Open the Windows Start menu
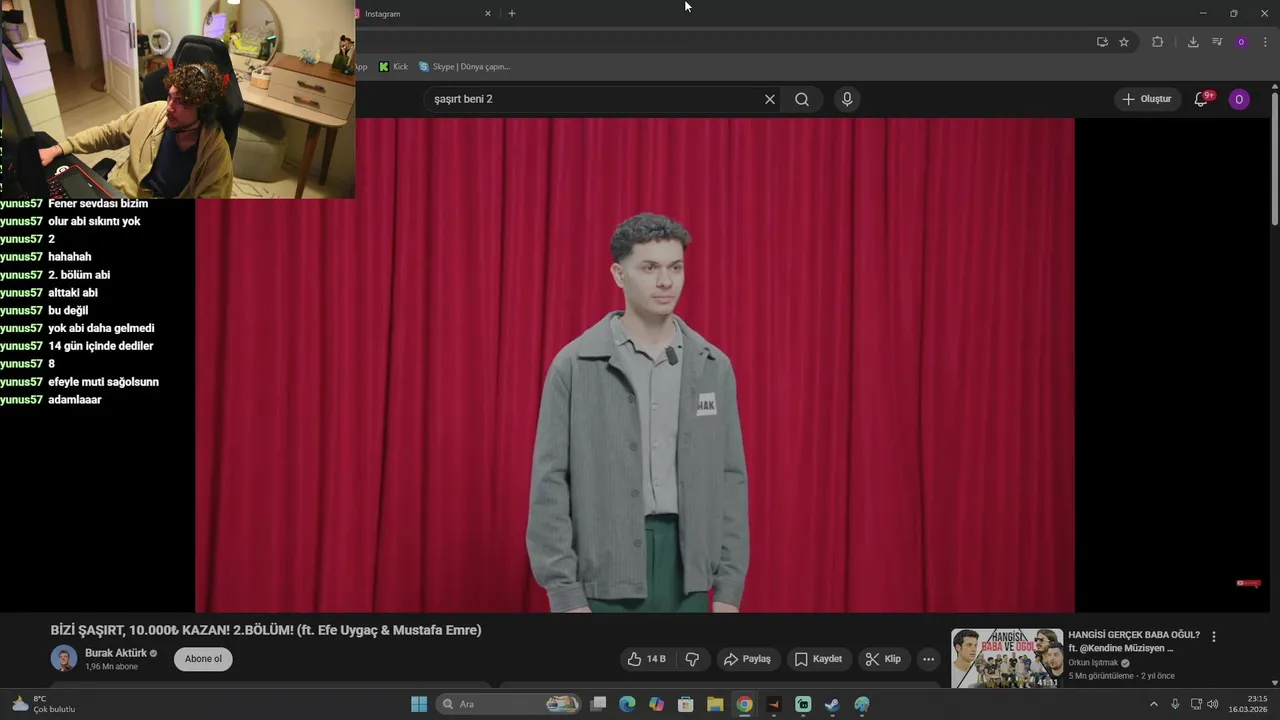Image resolution: width=1280 pixels, height=720 pixels. tap(419, 704)
